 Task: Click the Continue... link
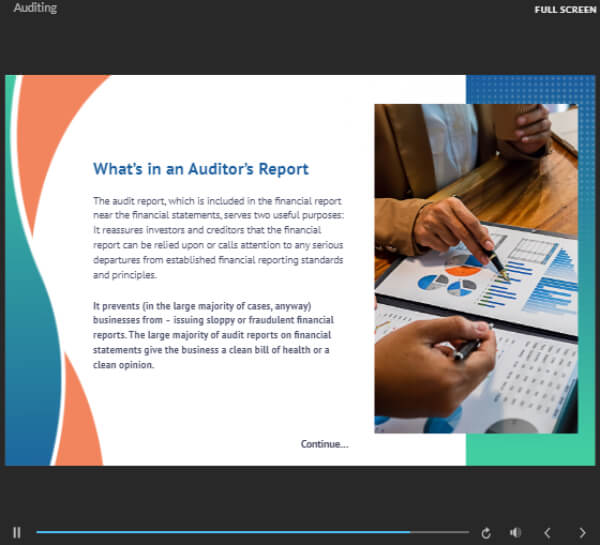pos(324,444)
